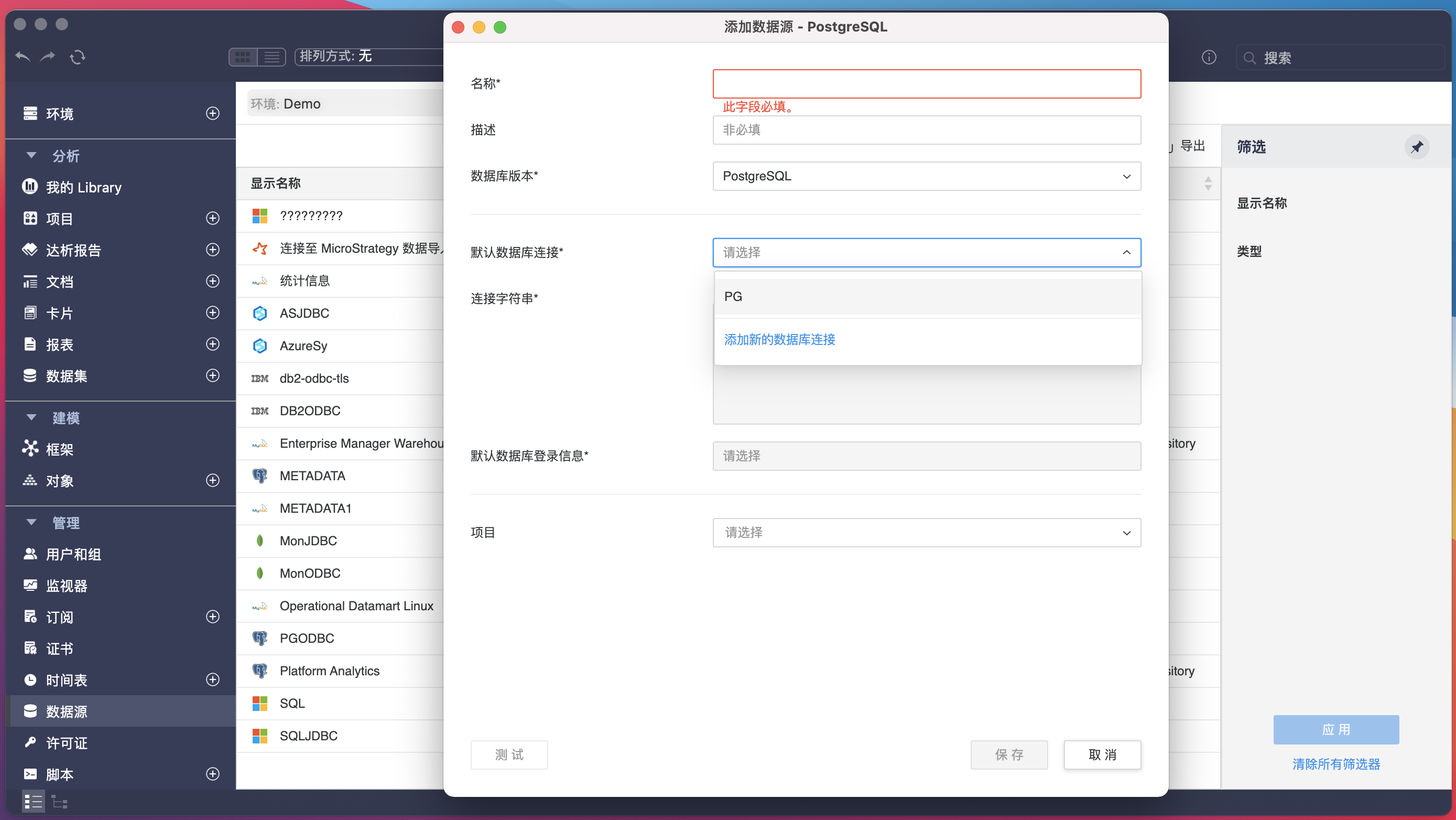
Task: Open the 项目 selection dropdown
Action: [927, 532]
